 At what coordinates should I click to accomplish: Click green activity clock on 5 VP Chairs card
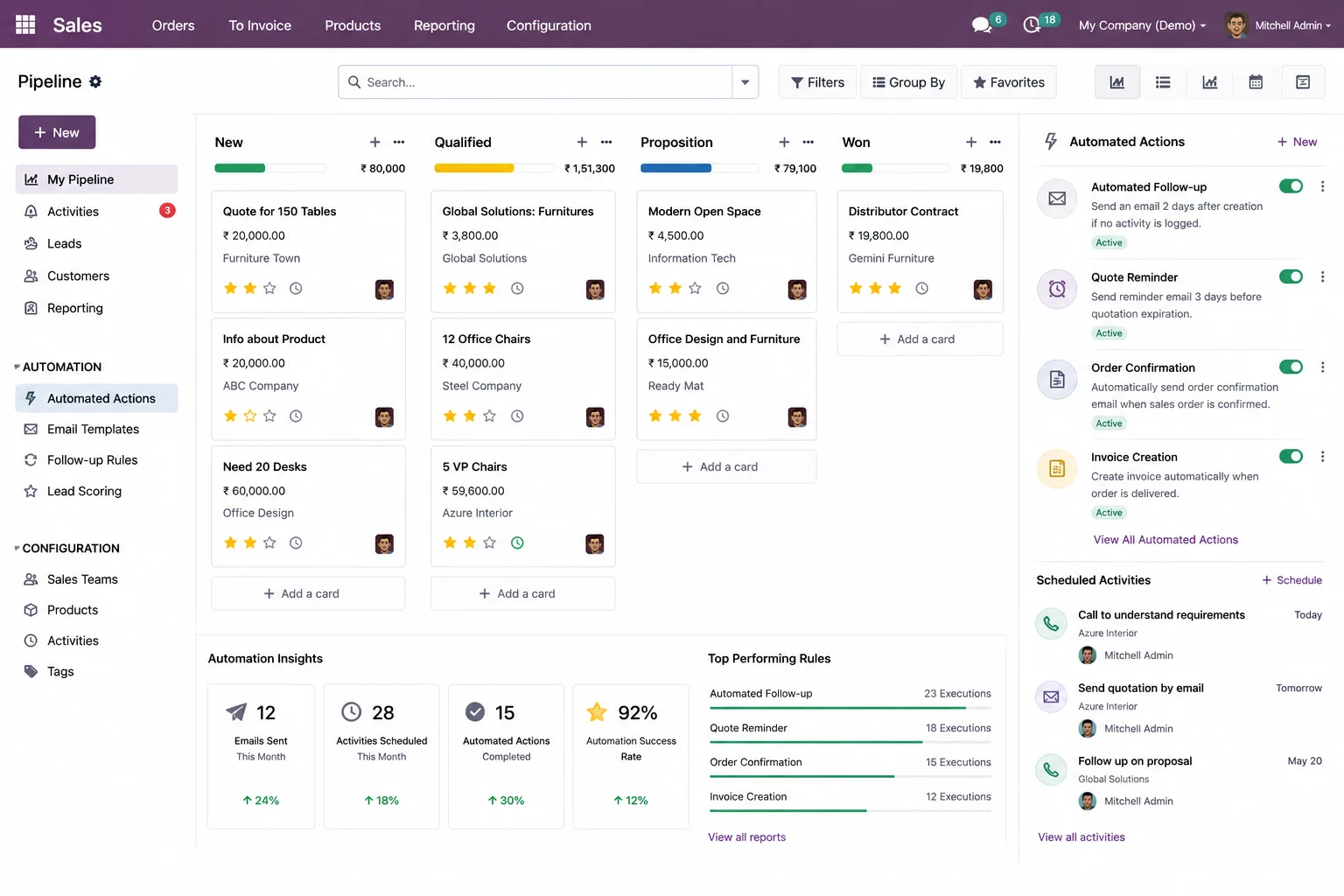[x=517, y=542]
